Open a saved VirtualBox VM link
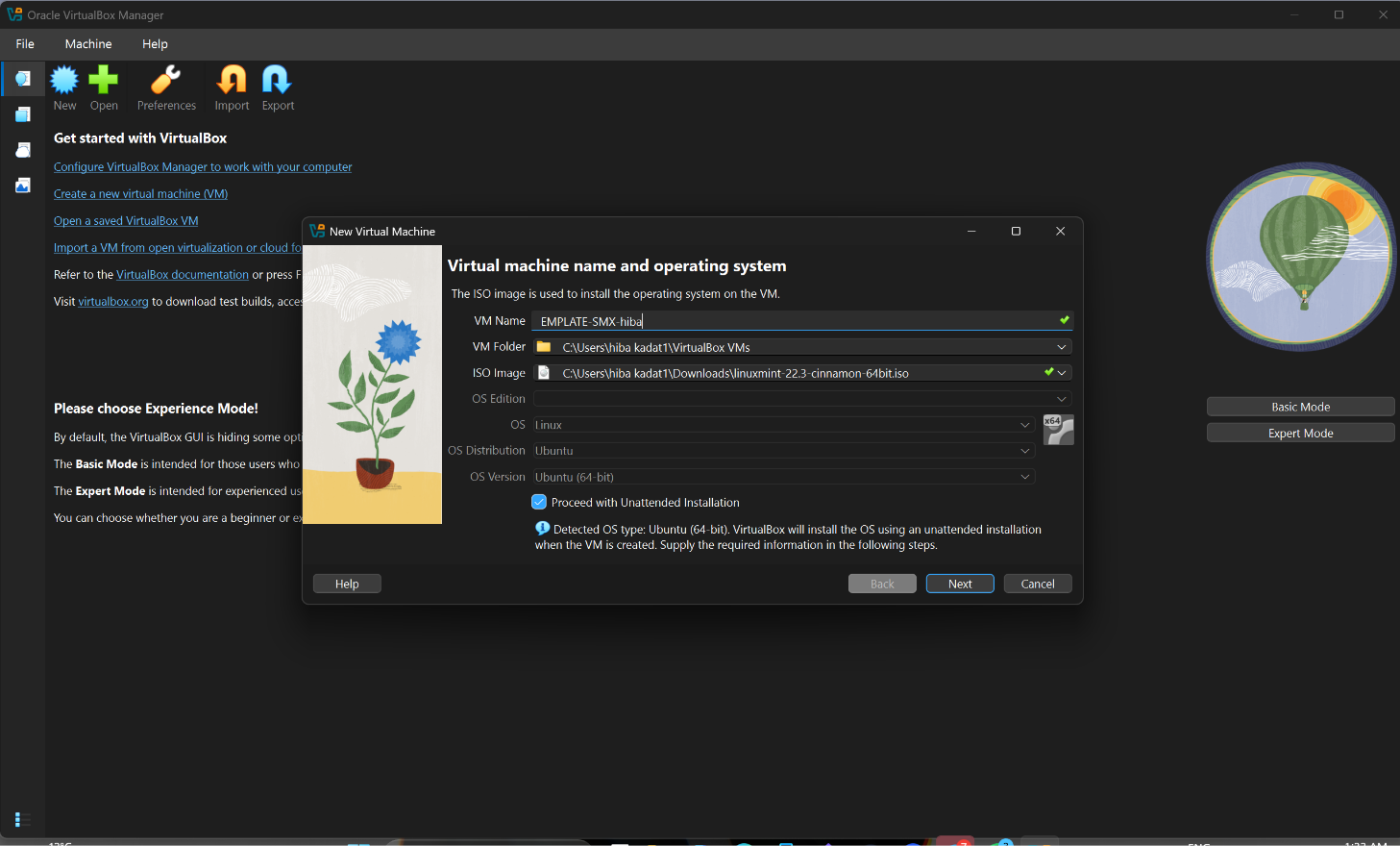This screenshot has width=1400, height=846. point(126,221)
